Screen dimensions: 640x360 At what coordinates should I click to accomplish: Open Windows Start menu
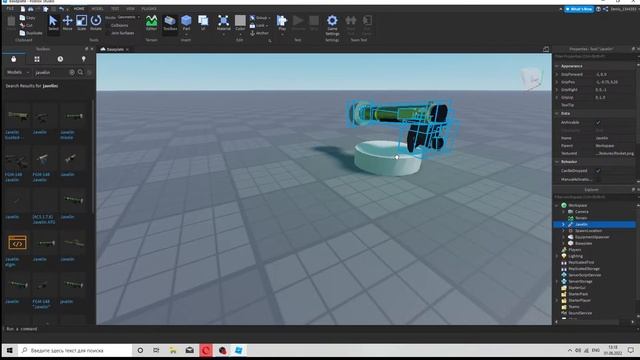click(10, 350)
